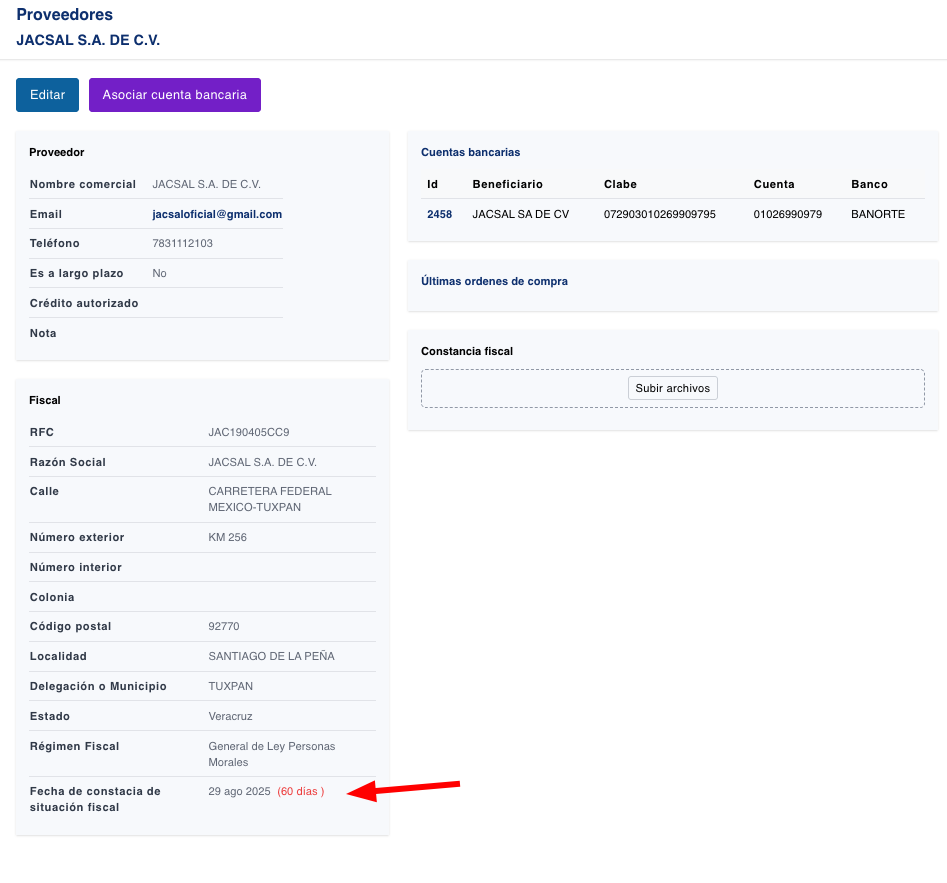The width and height of the screenshot is (947, 883).
Task: Click the date 29 ago 2025
Action: click(239, 791)
